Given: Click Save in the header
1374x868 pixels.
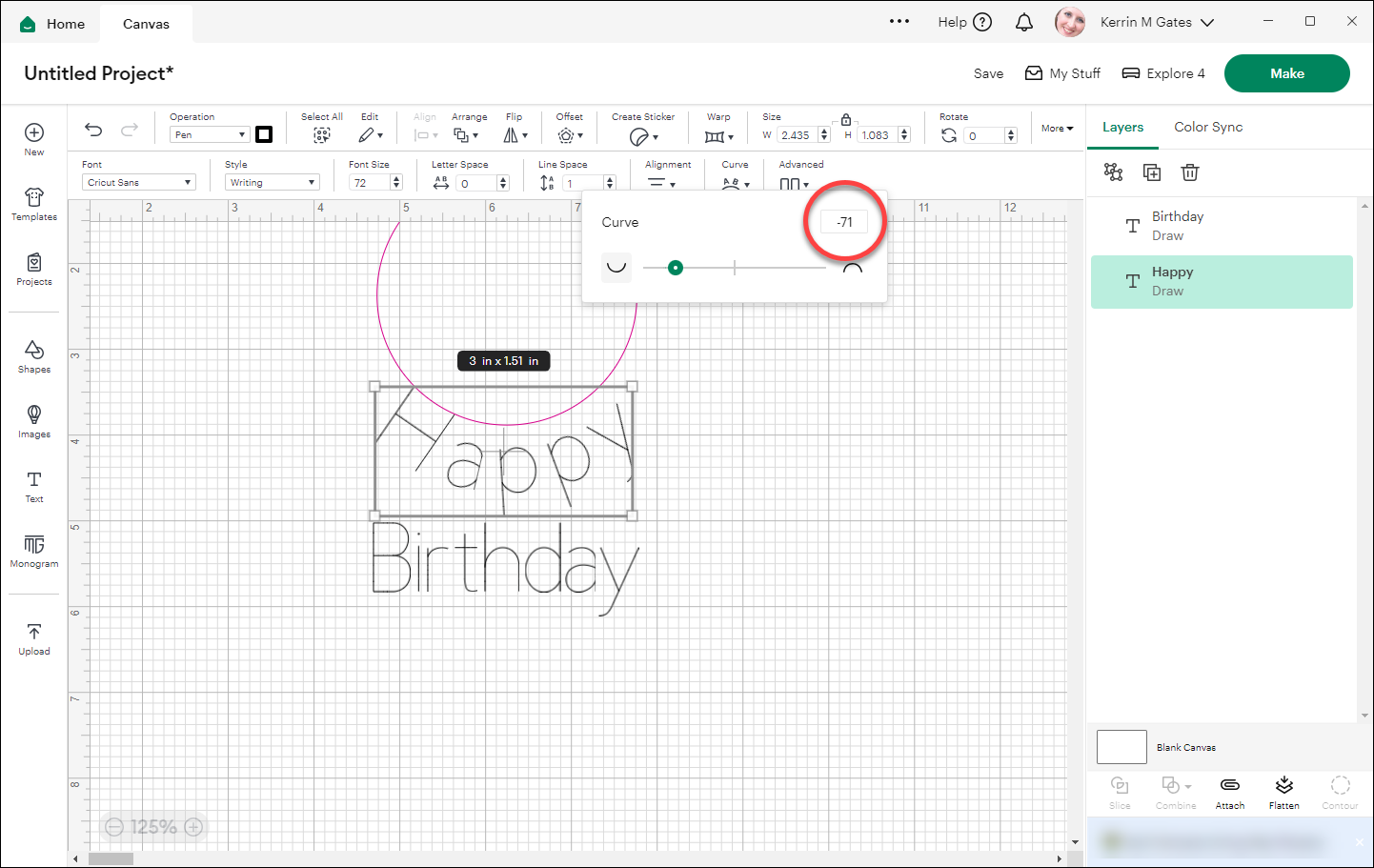Looking at the screenshot, I should coord(988,73).
